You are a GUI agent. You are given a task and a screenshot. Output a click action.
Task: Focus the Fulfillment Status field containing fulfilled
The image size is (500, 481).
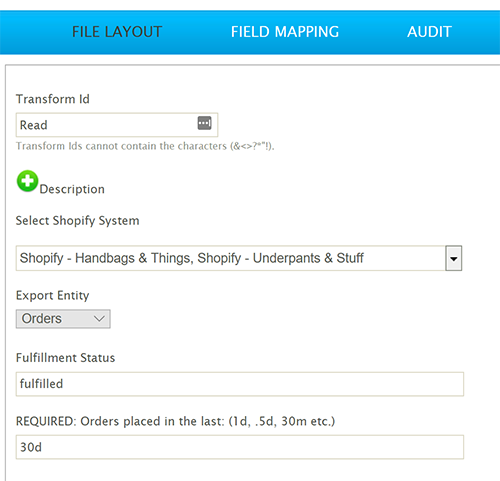pos(240,384)
